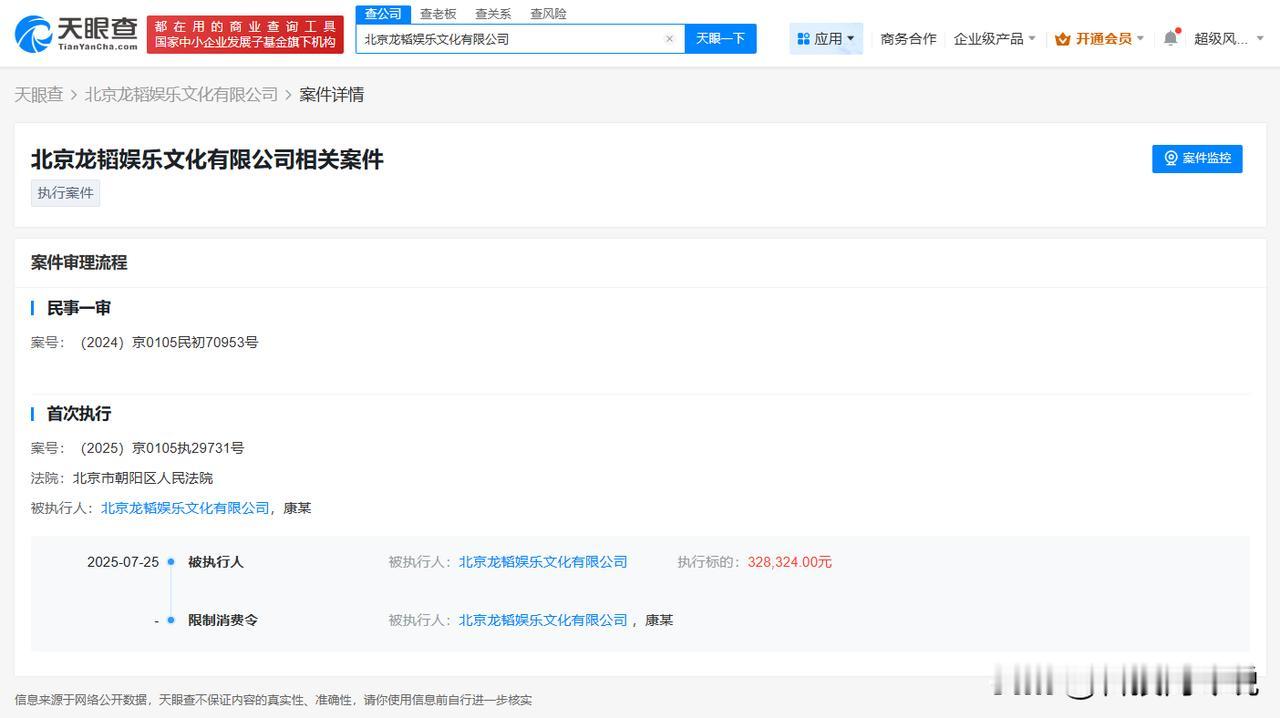Open the 应用 dropdown menu
This screenshot has width=1280, height=718.
coord(826,39)
